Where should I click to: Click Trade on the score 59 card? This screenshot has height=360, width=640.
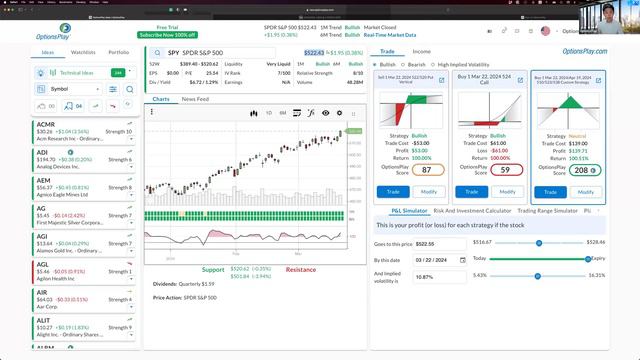(x=471, y=192)
